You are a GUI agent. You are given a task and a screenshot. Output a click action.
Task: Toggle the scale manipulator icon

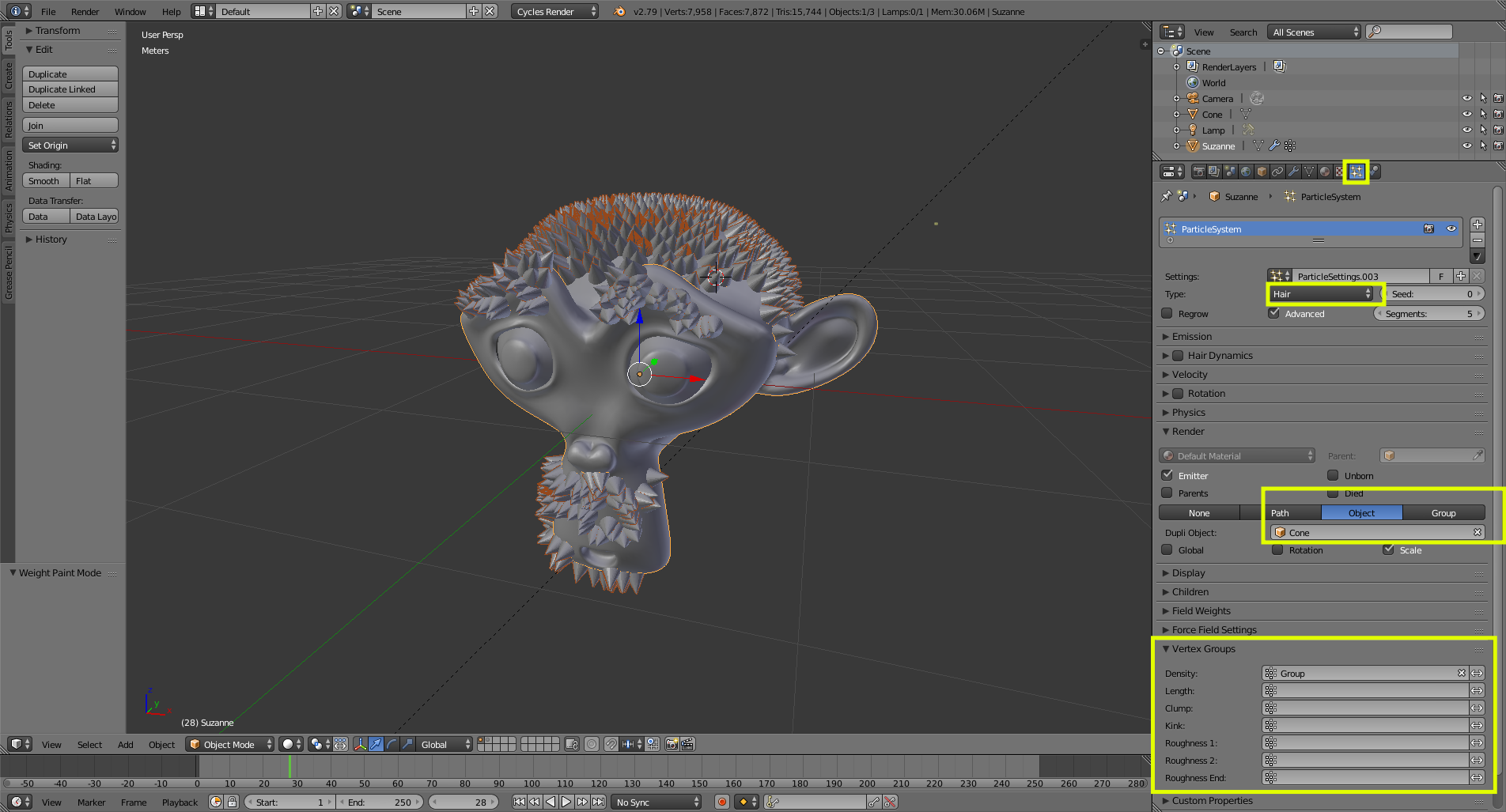point(407,744)
